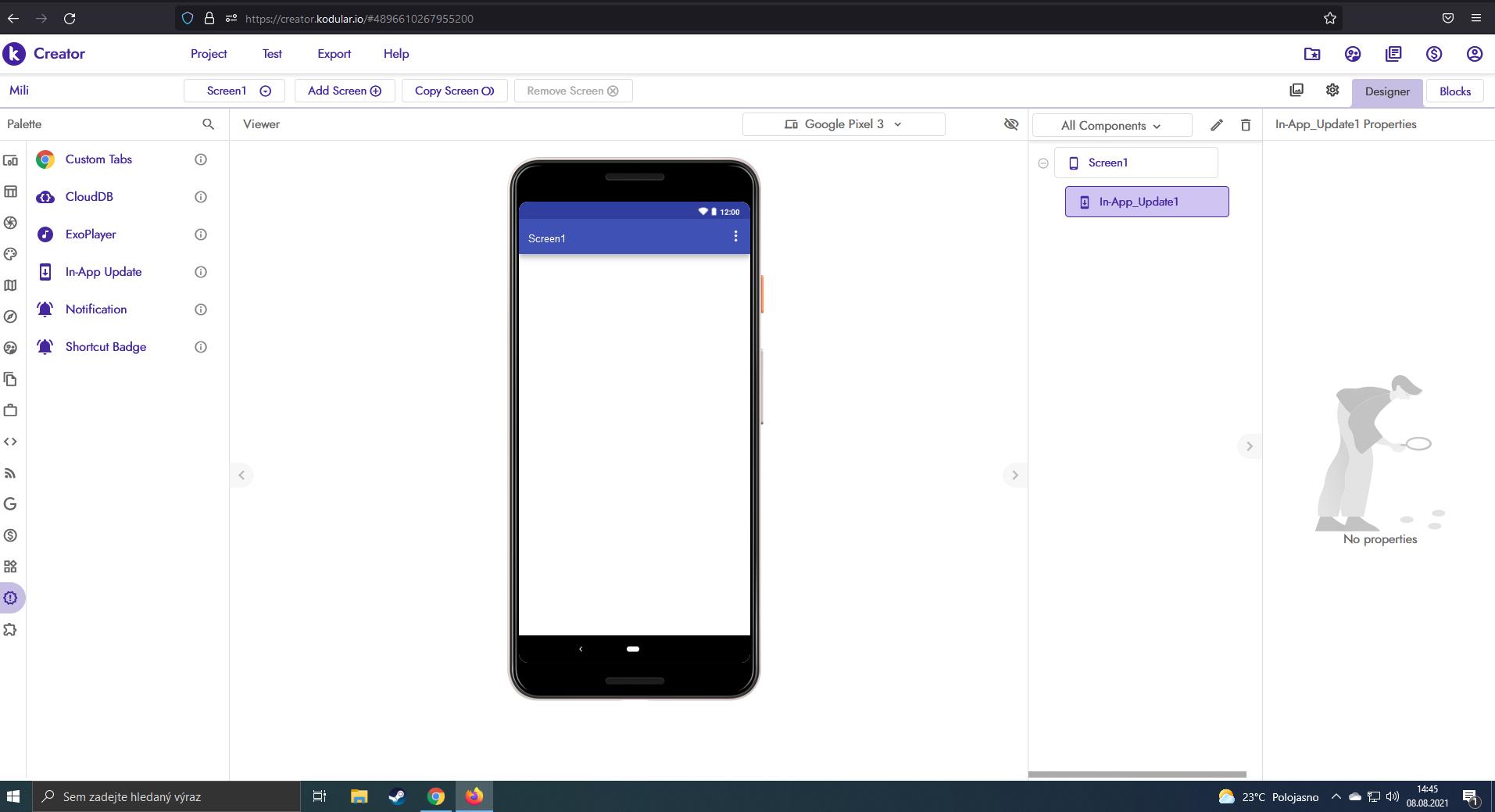Image resolution: width=1495 pixels, height=812 pixels.
Task: Click the Copy Screen button
Action: pos(454,91)
